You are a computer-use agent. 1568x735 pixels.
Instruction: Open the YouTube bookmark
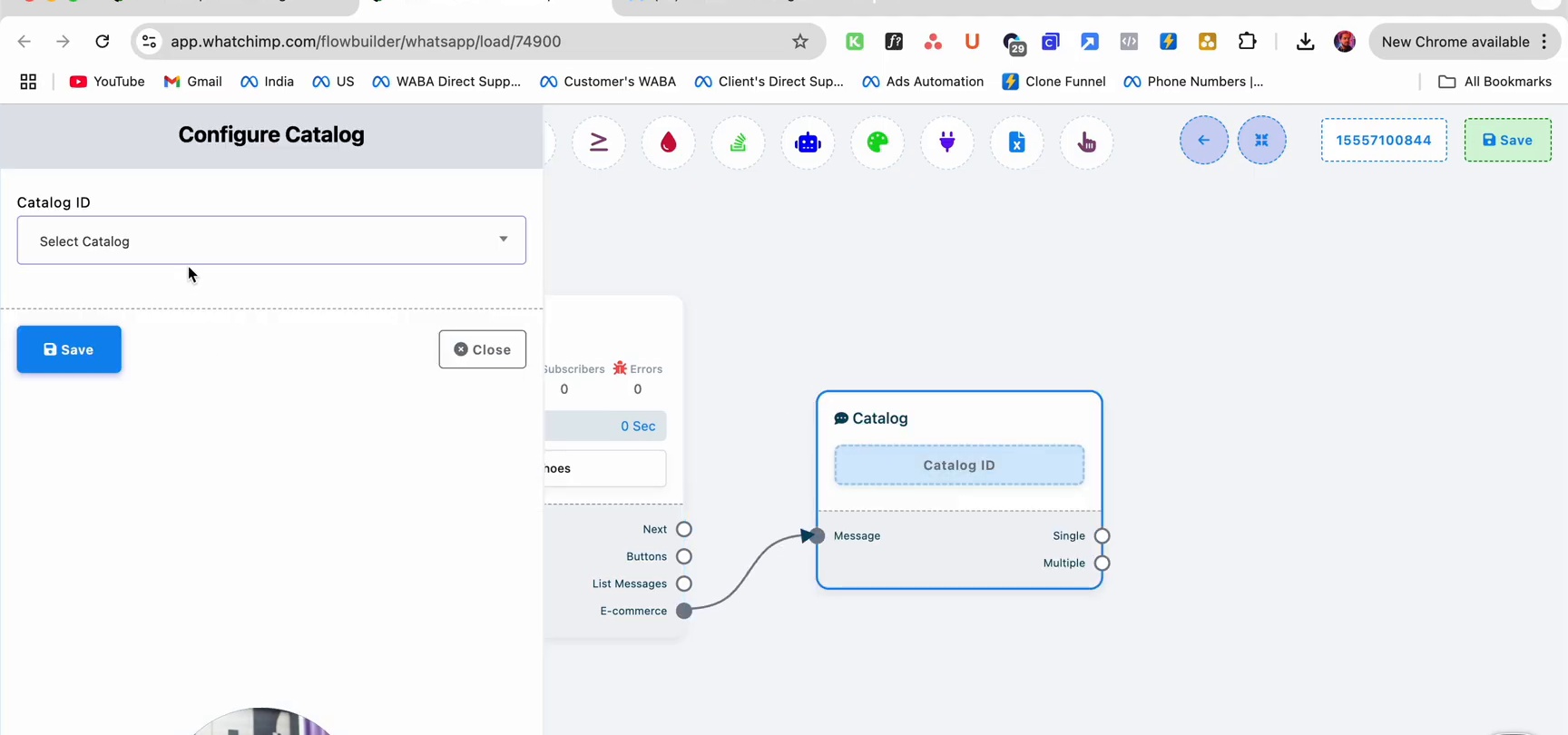107,82
